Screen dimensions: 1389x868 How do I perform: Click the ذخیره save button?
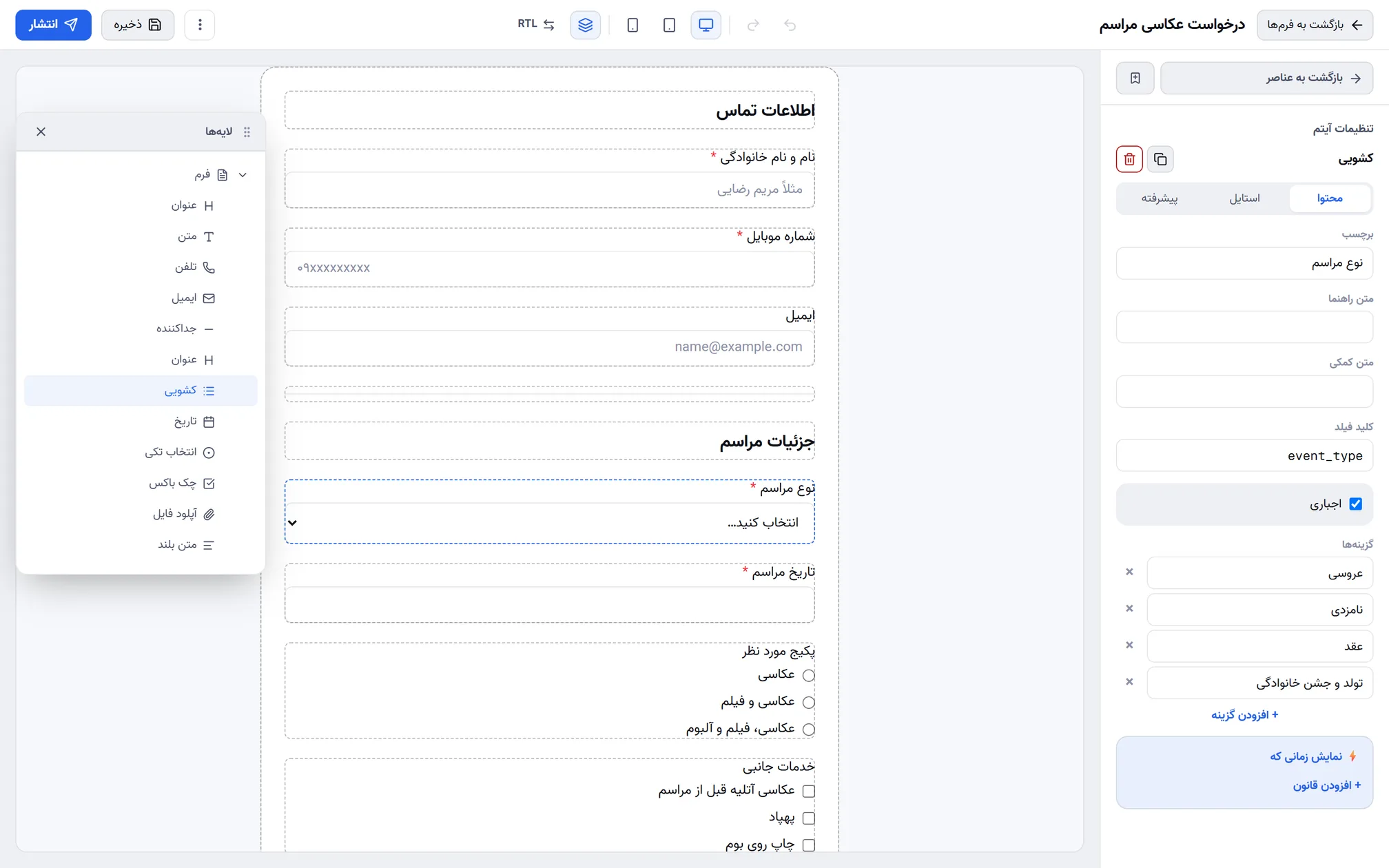138,25
